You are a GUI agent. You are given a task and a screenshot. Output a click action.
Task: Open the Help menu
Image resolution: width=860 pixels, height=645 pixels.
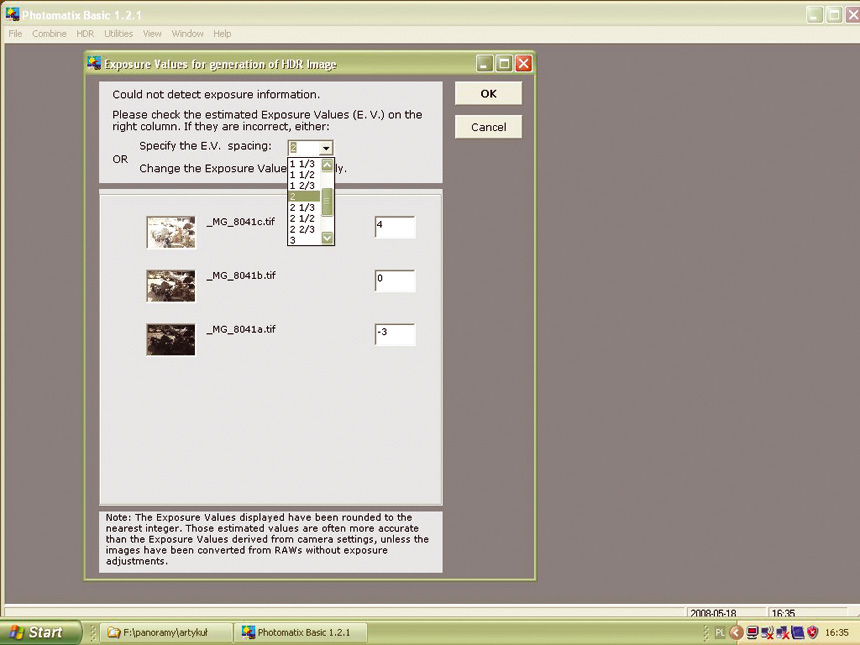[222, 33]
